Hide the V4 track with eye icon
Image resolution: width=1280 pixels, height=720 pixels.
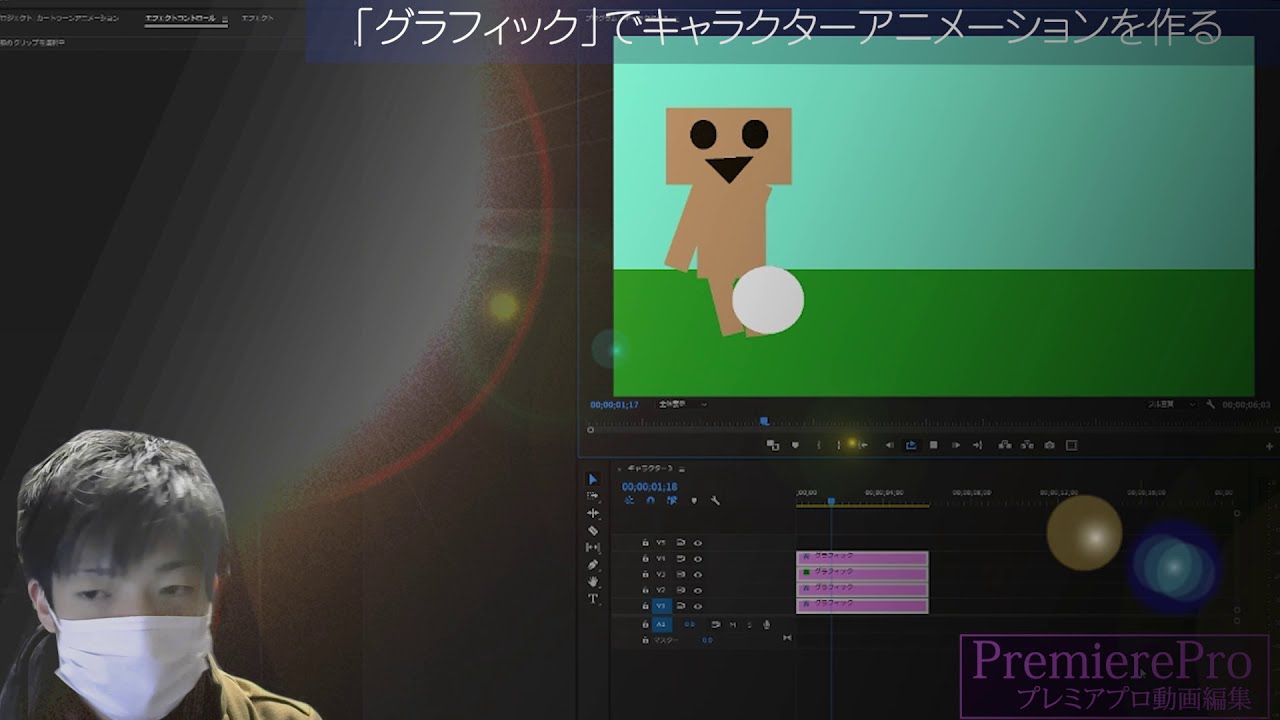698,559
